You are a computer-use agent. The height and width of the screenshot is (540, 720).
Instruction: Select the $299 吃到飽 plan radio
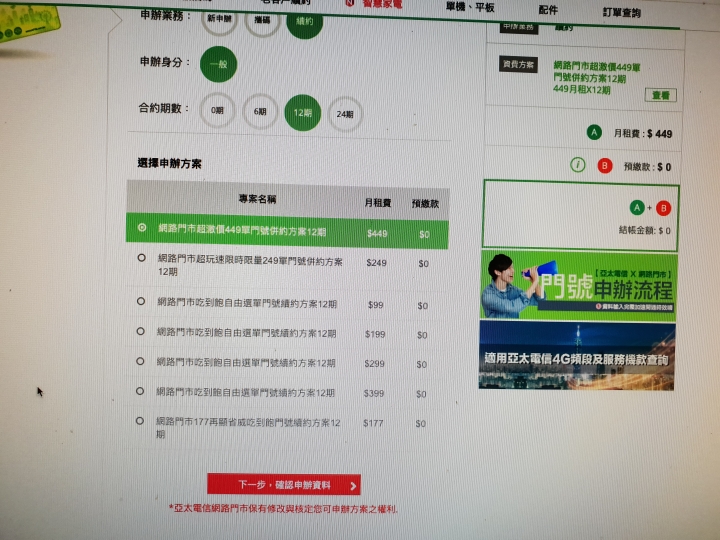[141, 361]
